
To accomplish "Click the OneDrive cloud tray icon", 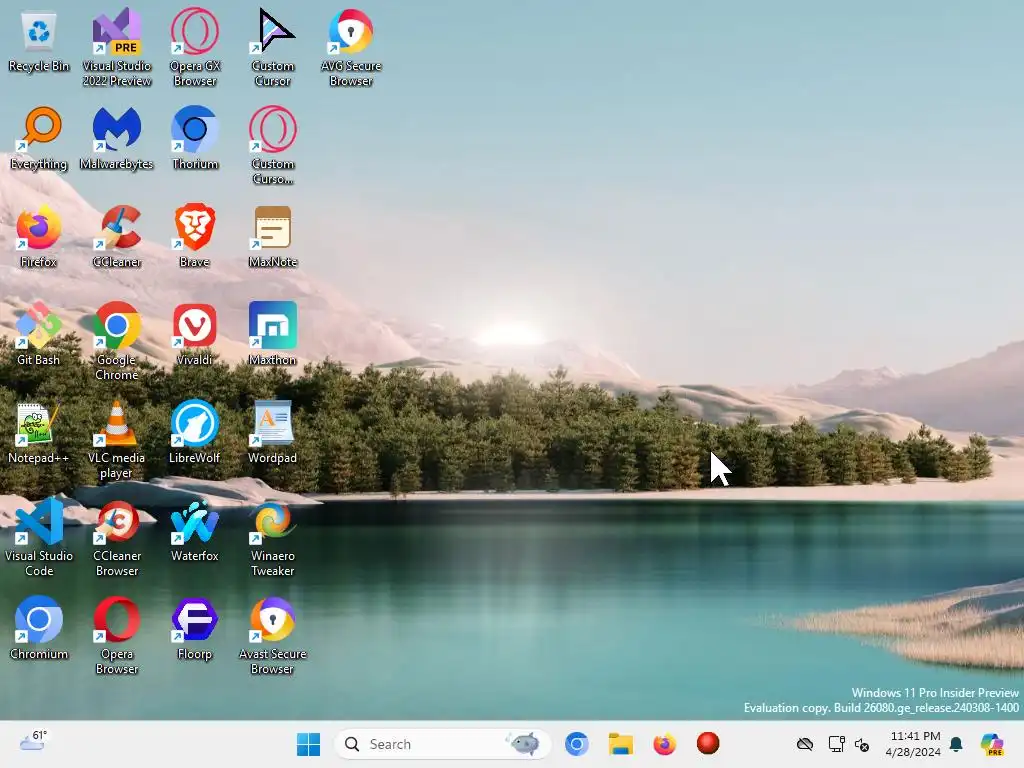I will pos(805,744).
